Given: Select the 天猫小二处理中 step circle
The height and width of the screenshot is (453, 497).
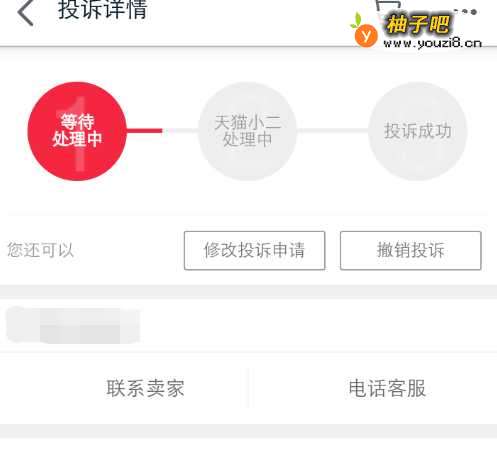Looking at the screenshot, I should (247, 131).
